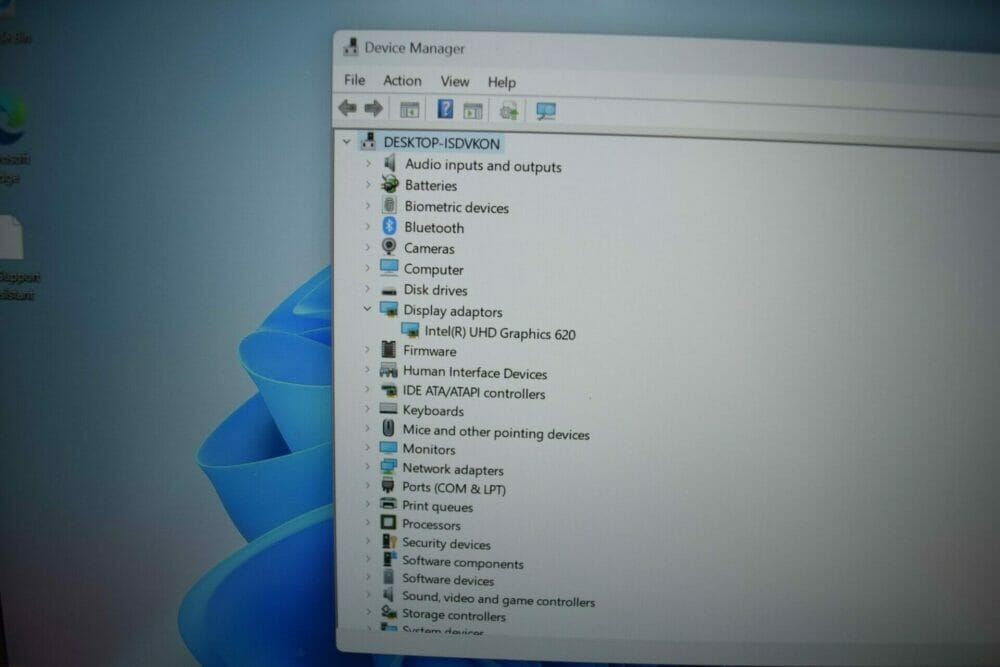Click the Back arrow in the toolbar
The width and height of the screenshot is (1000, 667).
[348, 108]
